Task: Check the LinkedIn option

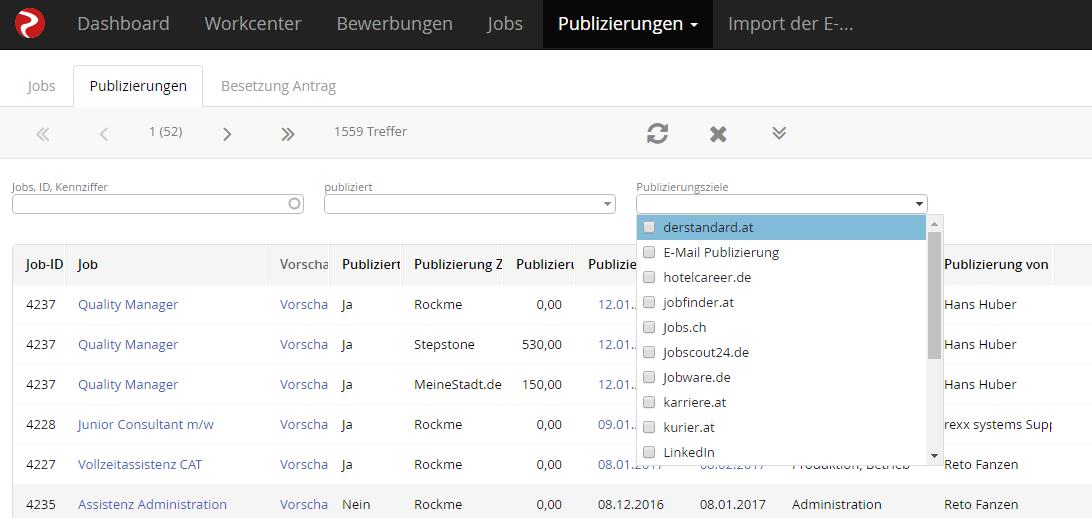Action: click(649, 453)
